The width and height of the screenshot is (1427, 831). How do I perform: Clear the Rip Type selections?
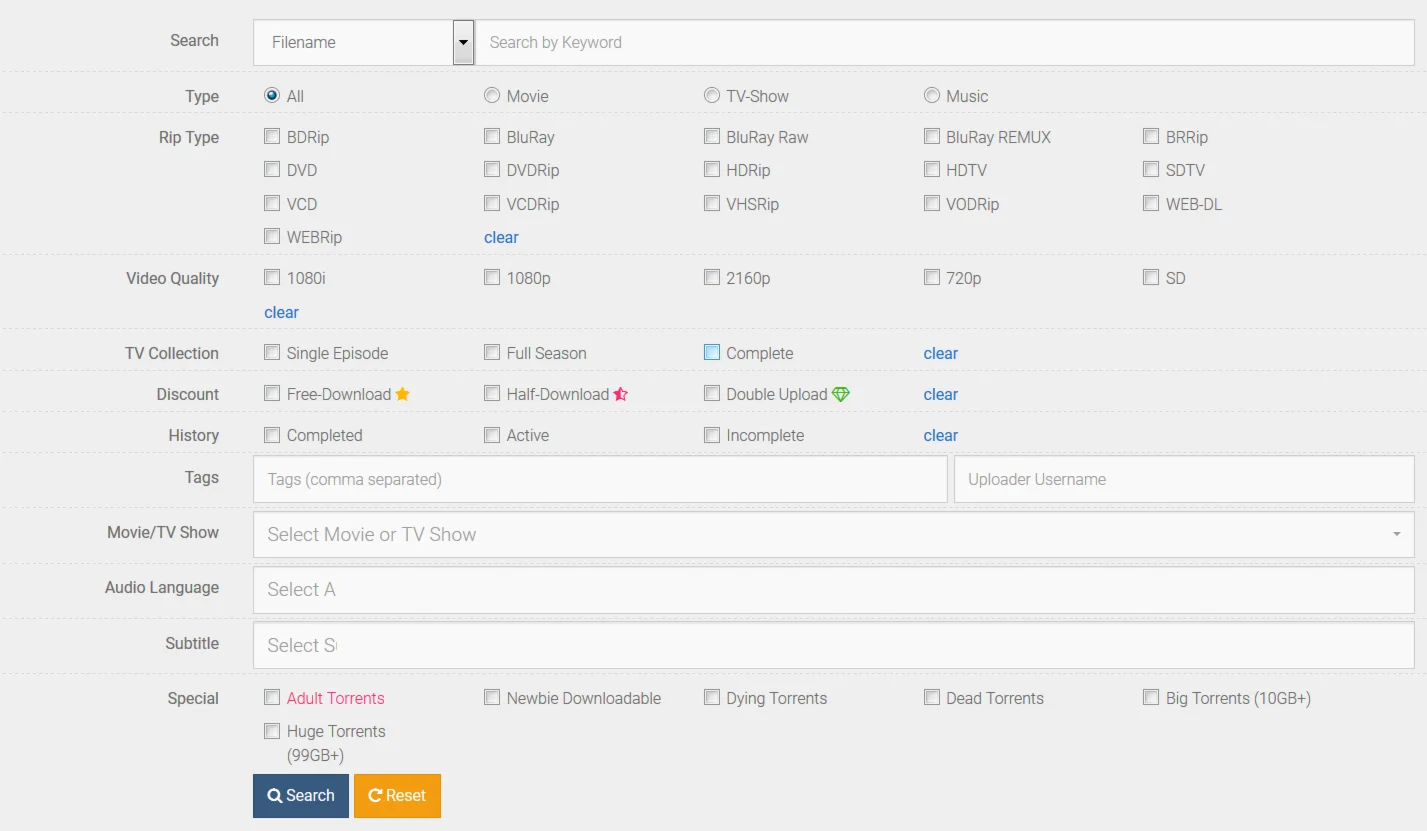[x=501, y=237]
